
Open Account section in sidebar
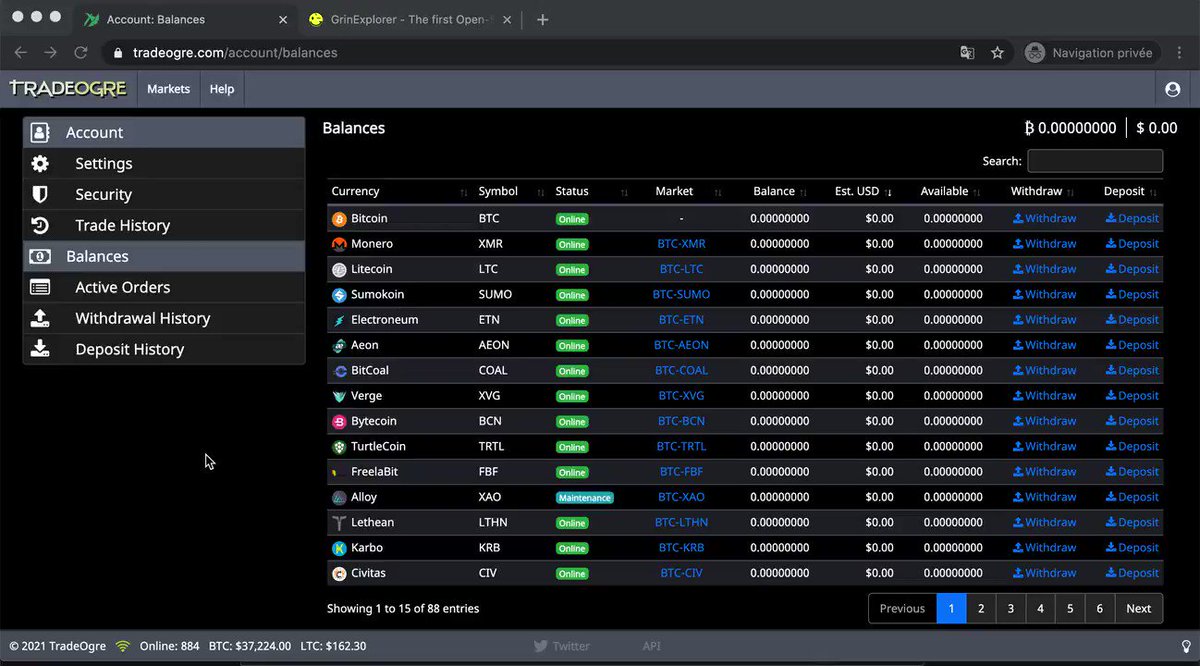[164, 132]
